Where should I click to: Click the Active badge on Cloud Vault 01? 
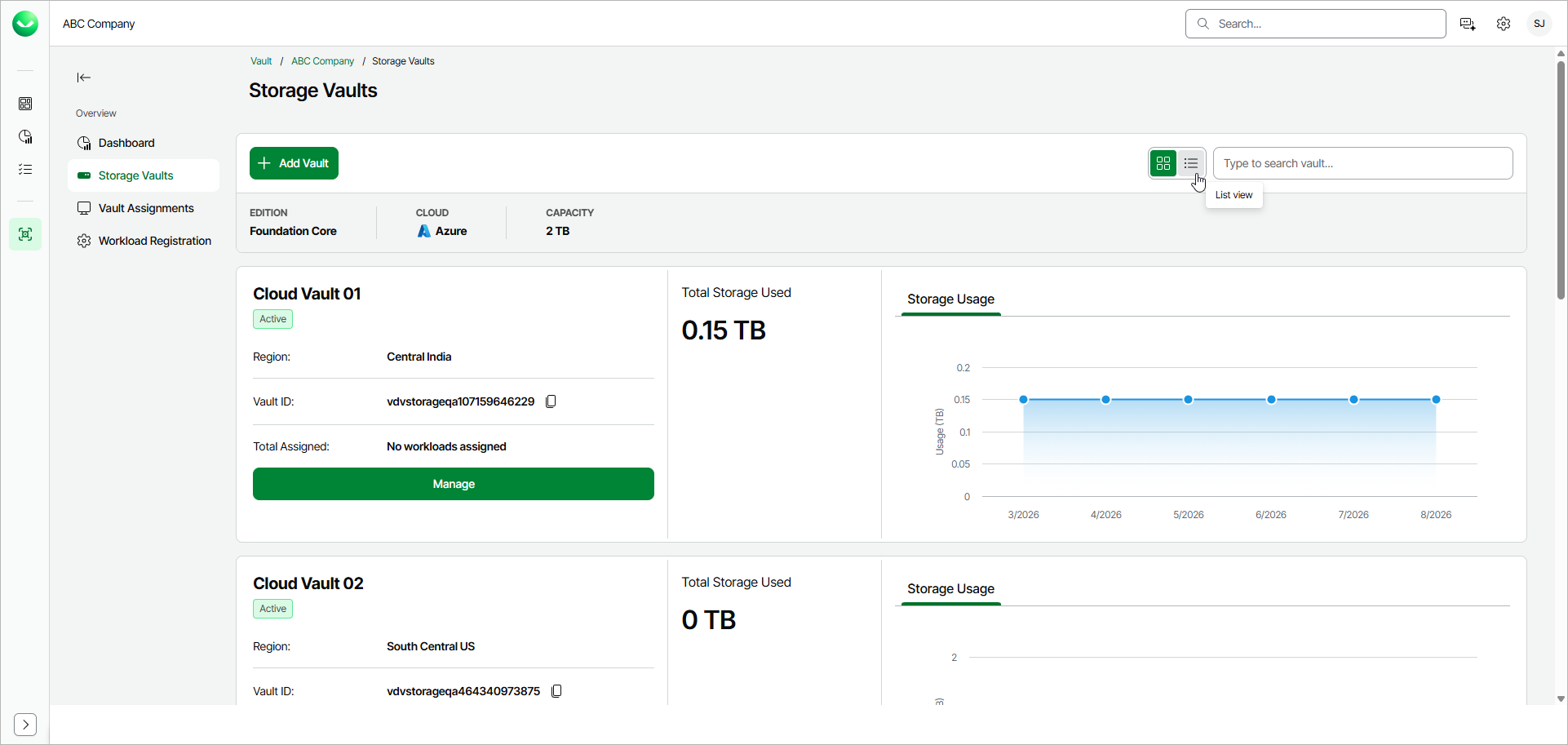(272, 319)
